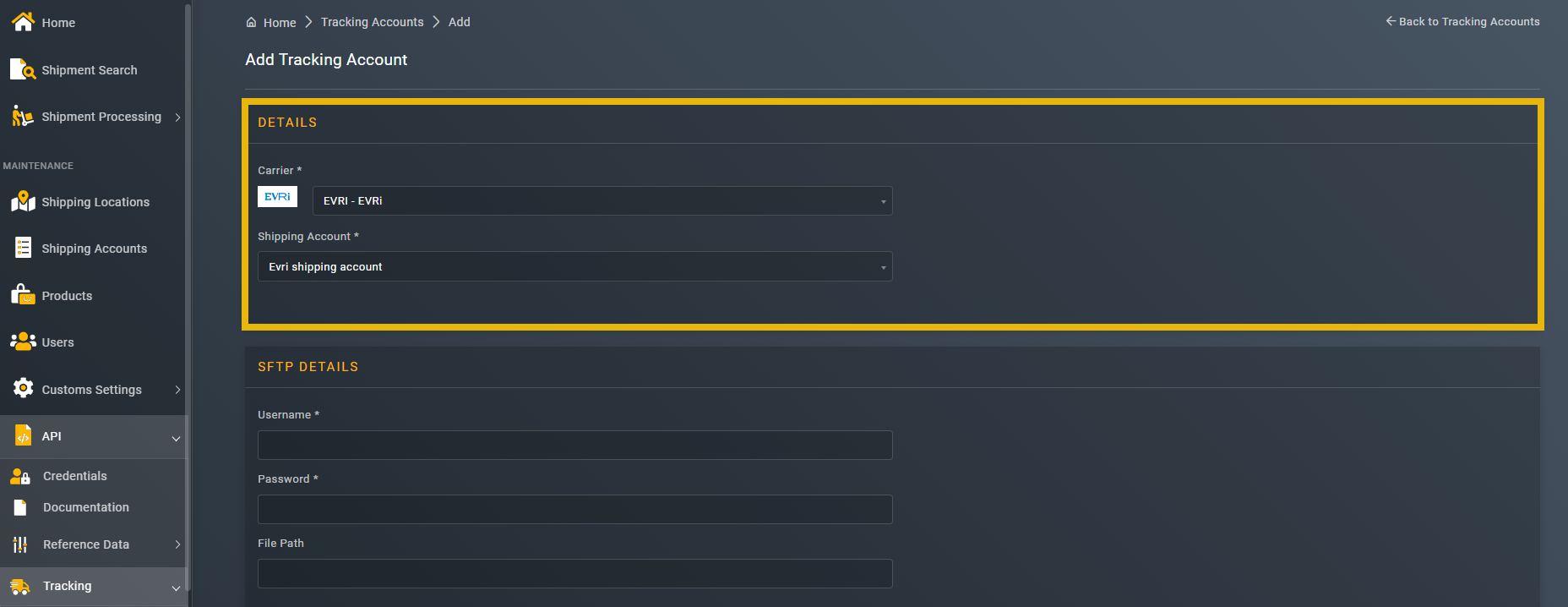Screen dimensions: 1568x607
Task: Open the Evri shipping account dropdown
Action: tap(574, 266)
